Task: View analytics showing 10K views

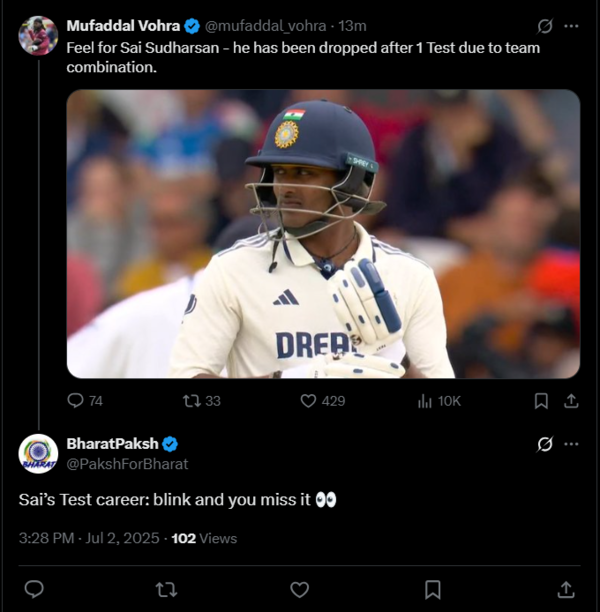Action: [x=424, y=401]
